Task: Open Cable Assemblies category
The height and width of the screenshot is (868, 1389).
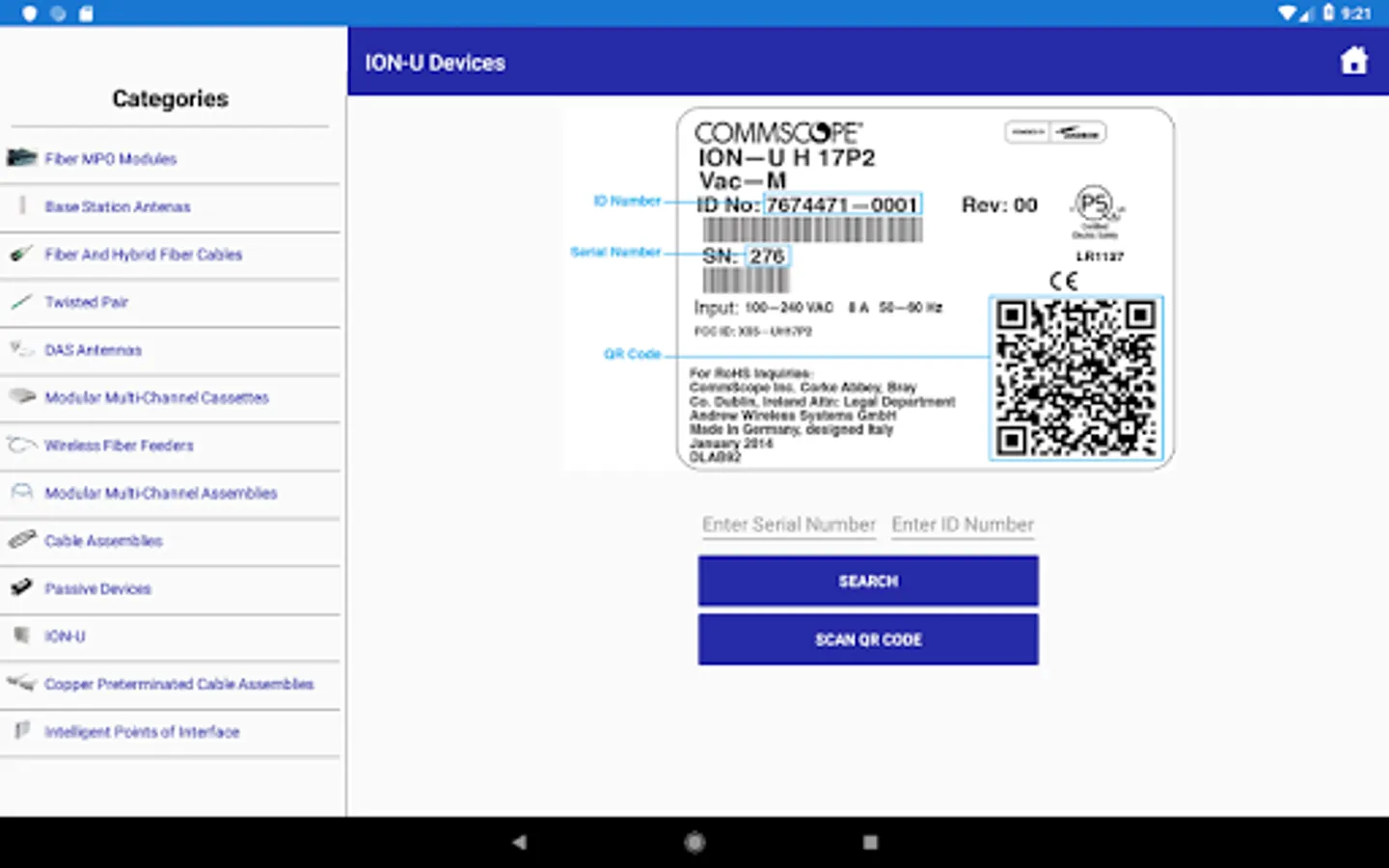Action: (x=104, y=541)
